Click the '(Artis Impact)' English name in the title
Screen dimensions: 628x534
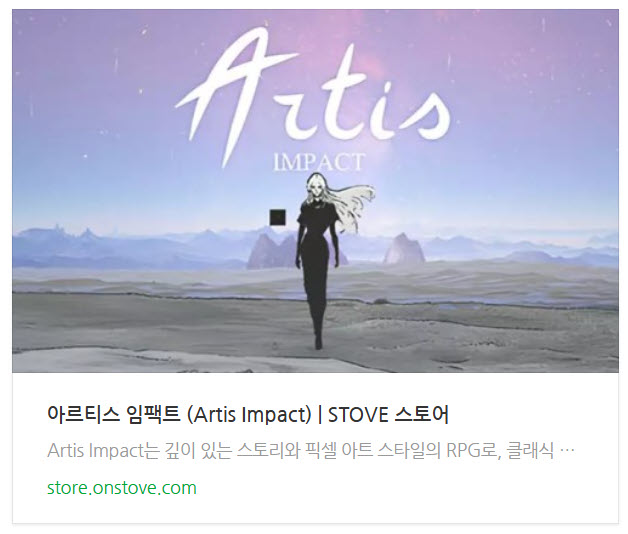(x=249, y=414)
